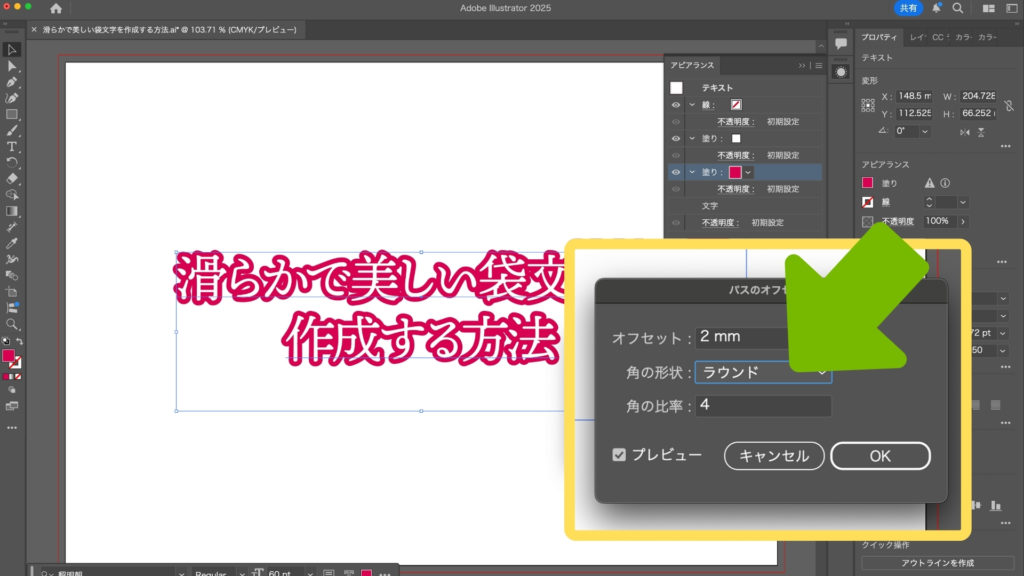Open the アピアランス panel tab
The height and width of the screenshot is (576, 1024).
click(x=692, y=65)
